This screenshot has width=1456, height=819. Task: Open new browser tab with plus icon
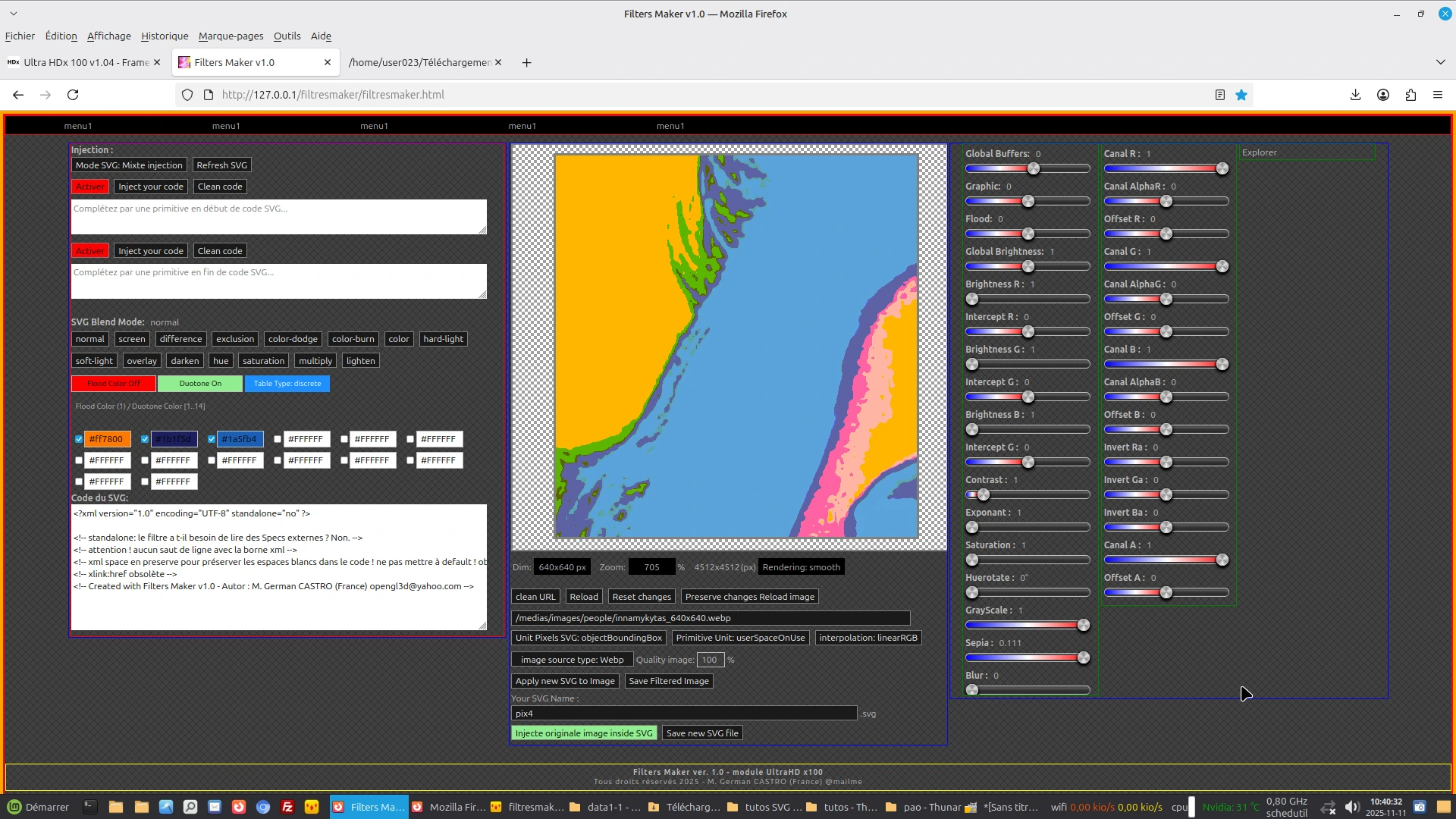point(526,63)
